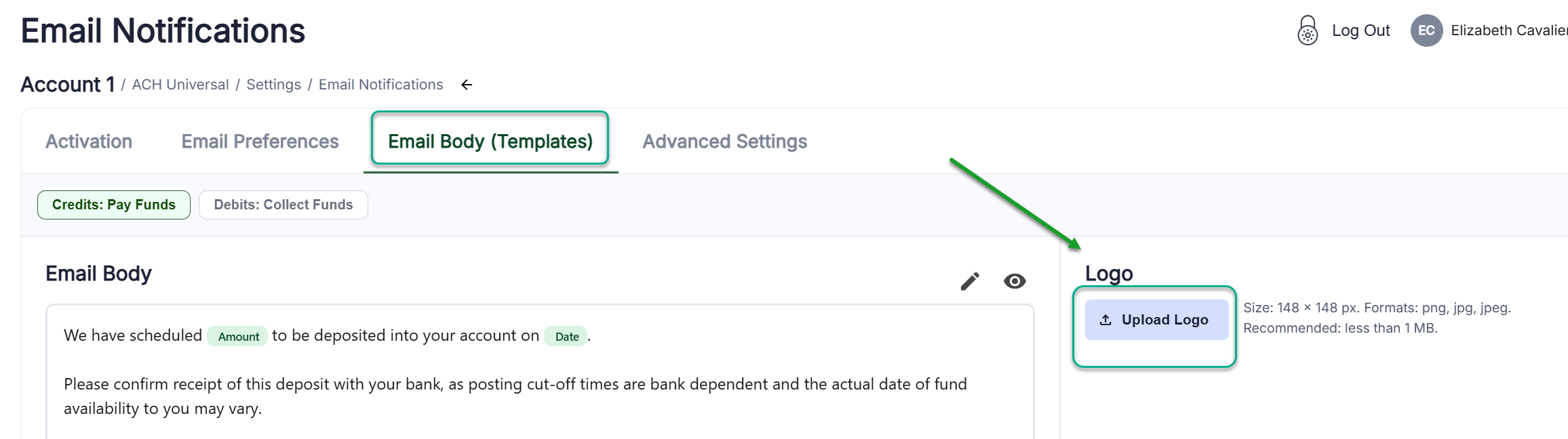Toggle the eye preview icon
This screenshot has width=1568, height=439.
pos(1015,281)
